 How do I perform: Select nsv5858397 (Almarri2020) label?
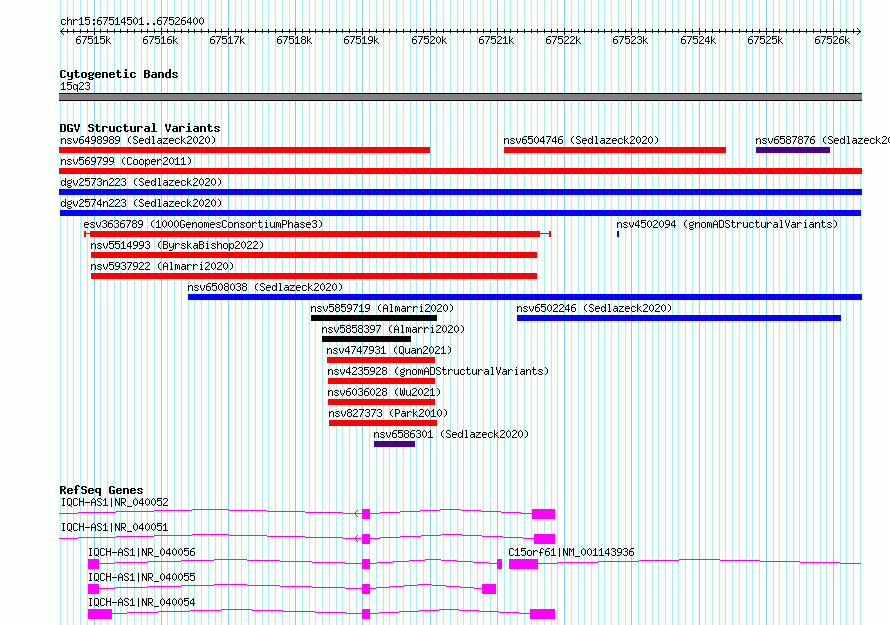pyautogui.click(x=393, y=329)
